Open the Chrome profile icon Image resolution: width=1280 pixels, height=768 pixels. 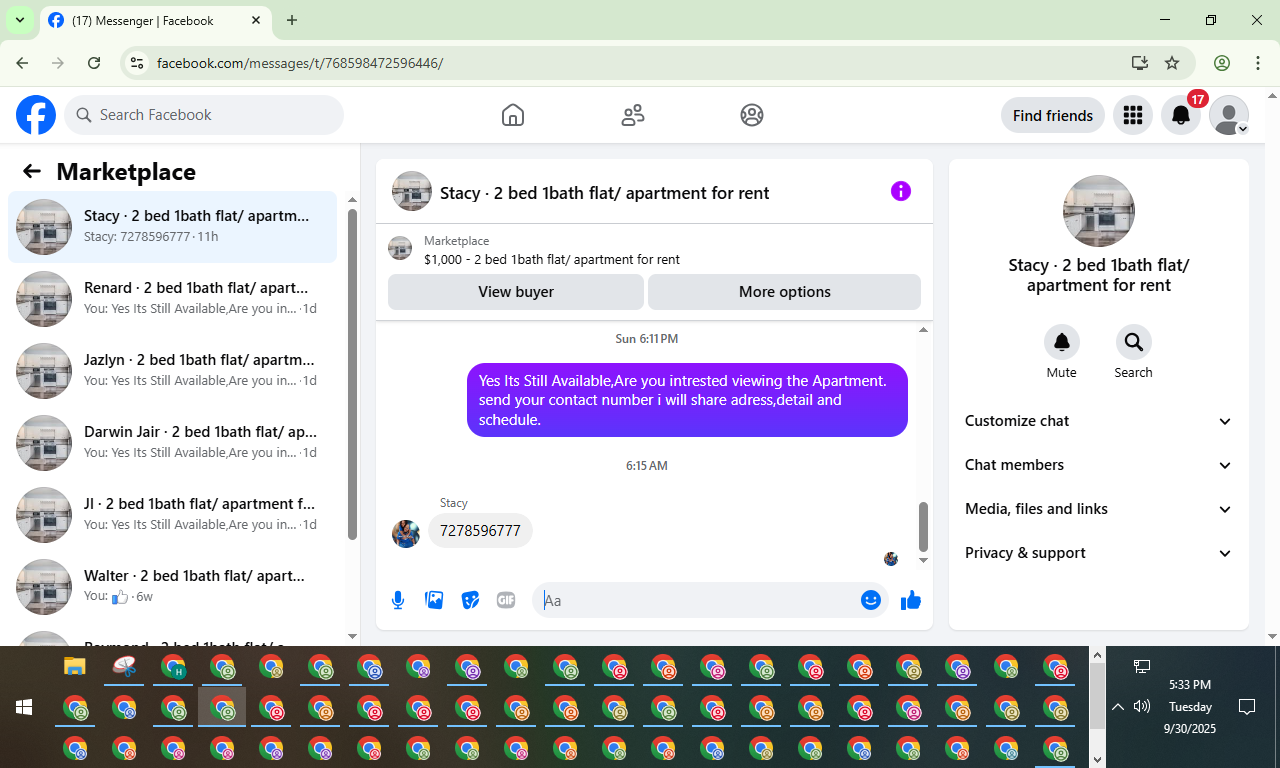click(1222, 63)
